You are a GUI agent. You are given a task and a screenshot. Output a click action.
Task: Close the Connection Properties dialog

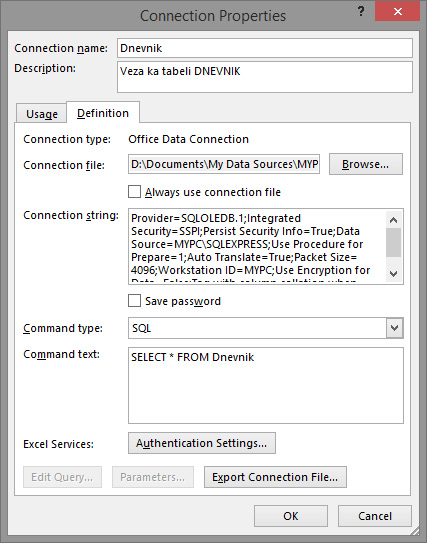pyautogui.click(x=397, y=11)
